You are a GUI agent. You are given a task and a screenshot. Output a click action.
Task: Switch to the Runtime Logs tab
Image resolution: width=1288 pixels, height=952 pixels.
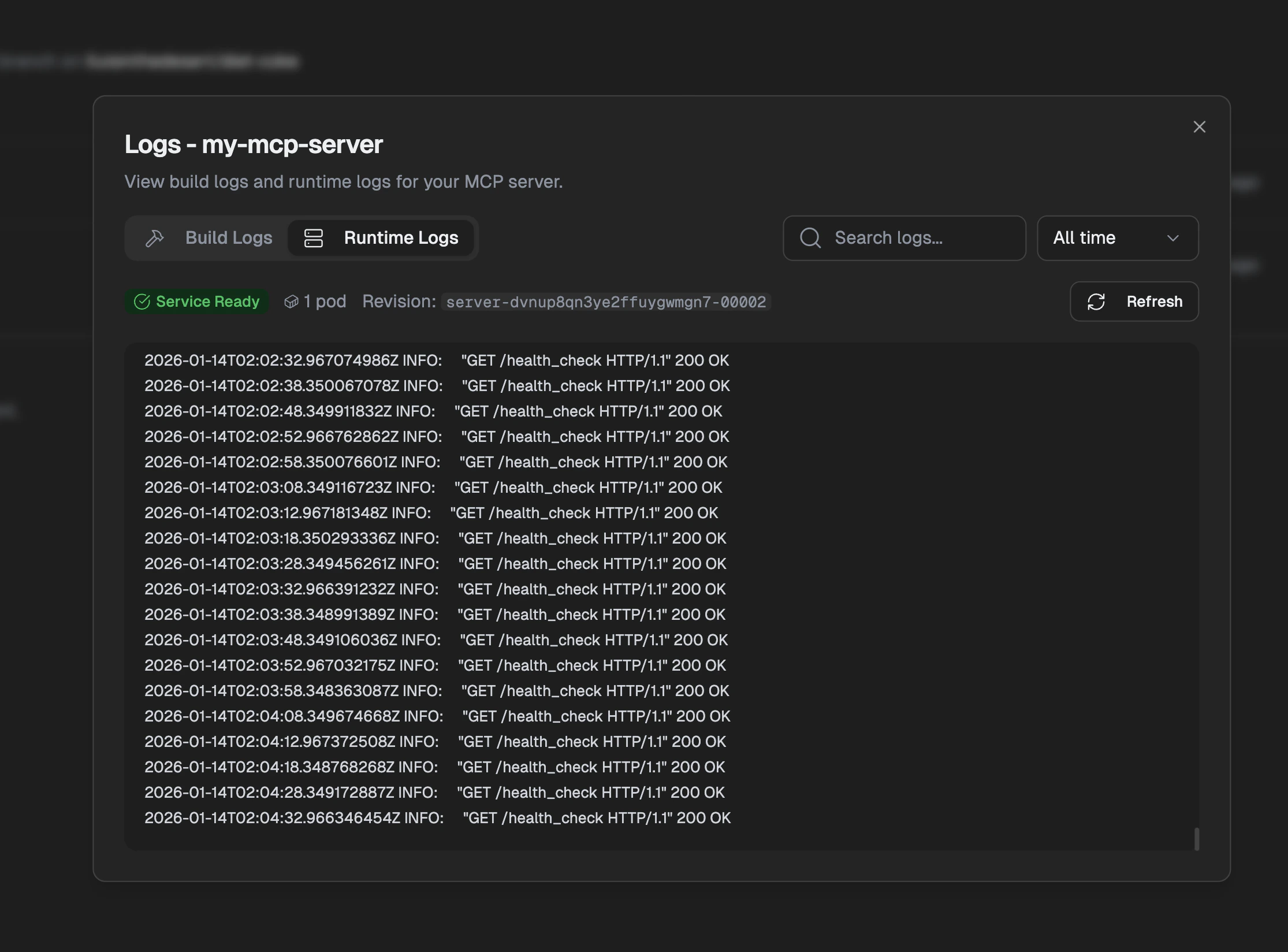pyautogui.click(x=401, y=237)
